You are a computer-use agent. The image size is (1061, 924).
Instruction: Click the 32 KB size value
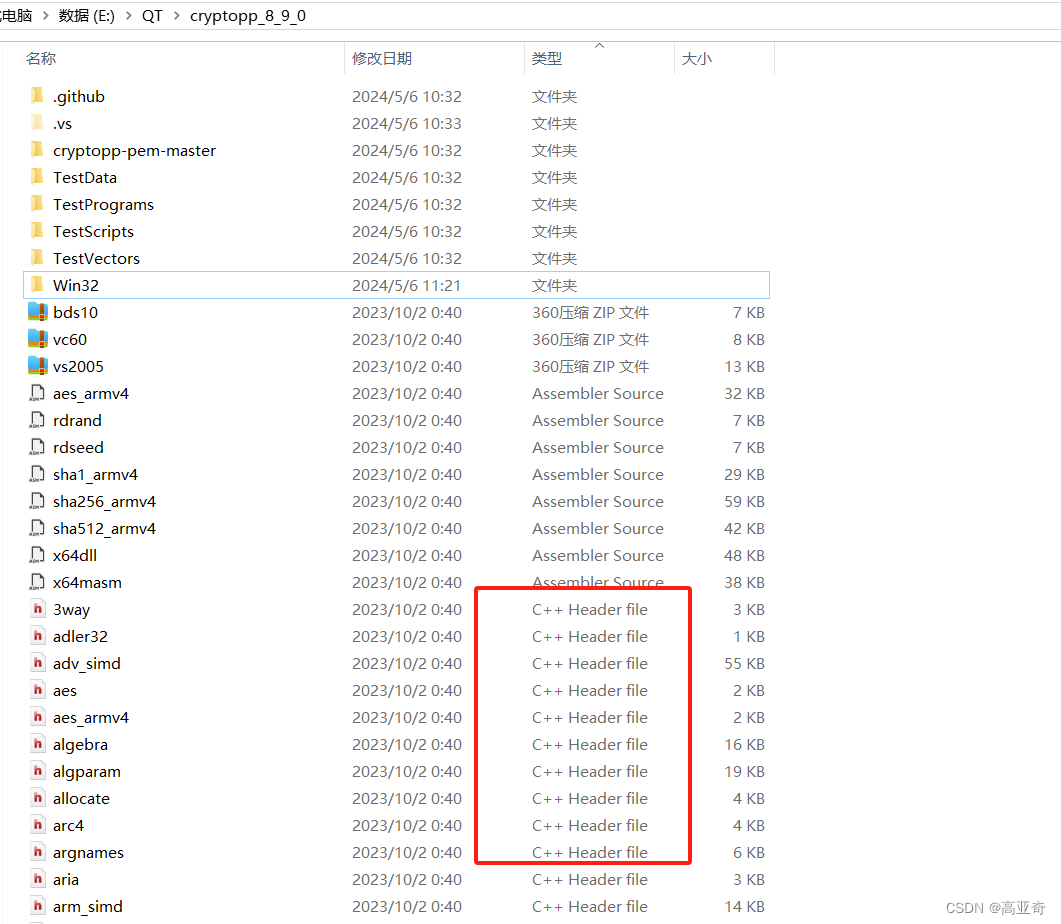point(744,394)
